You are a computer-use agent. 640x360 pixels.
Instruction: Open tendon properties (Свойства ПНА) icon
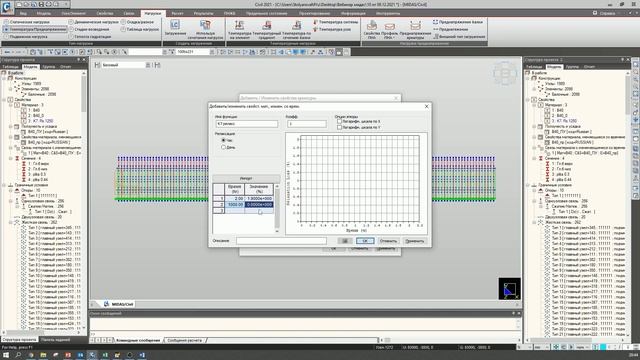tap(371, 29)
